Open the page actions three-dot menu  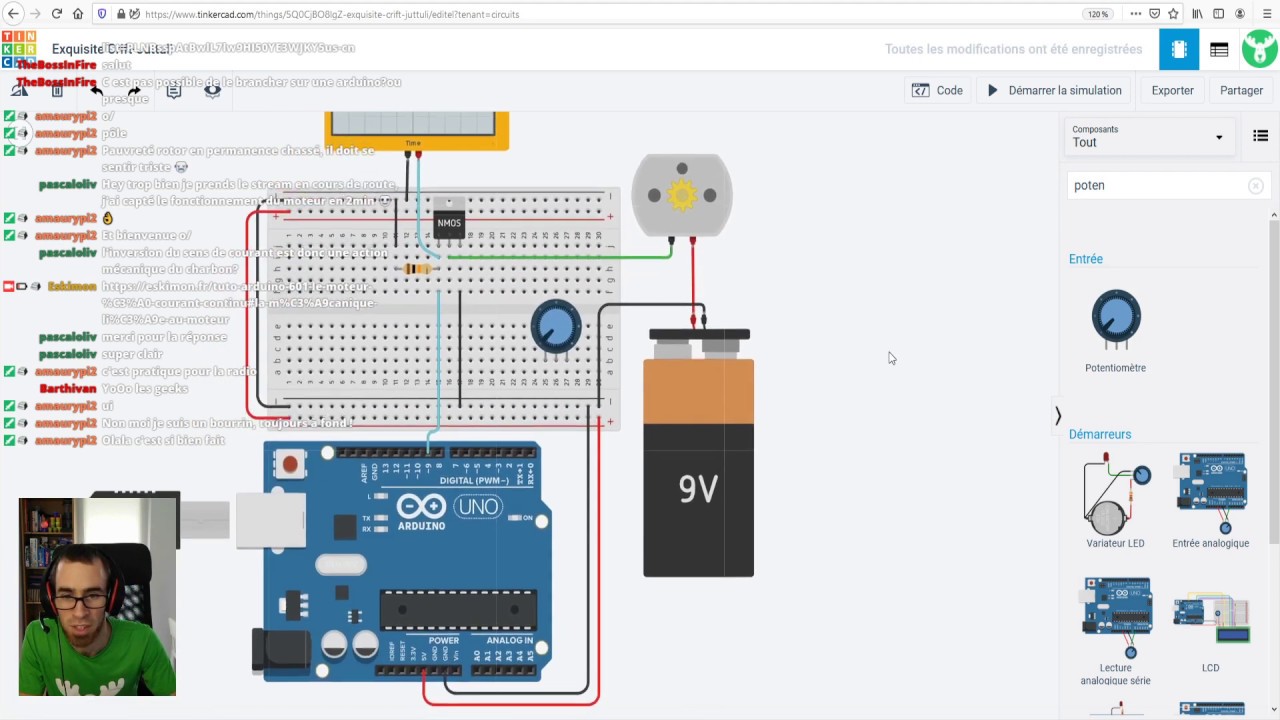tap(1135, 14)
